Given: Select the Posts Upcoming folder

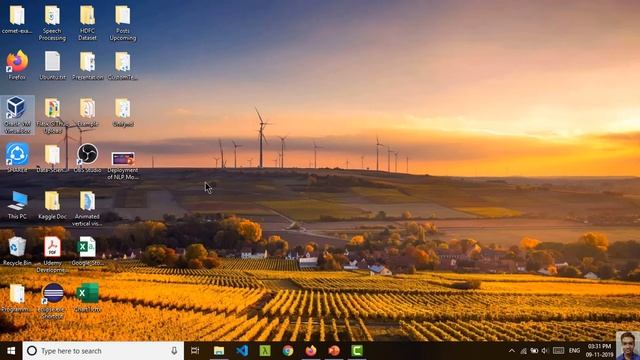Looking at the screenshot, I should coord(122,23).
